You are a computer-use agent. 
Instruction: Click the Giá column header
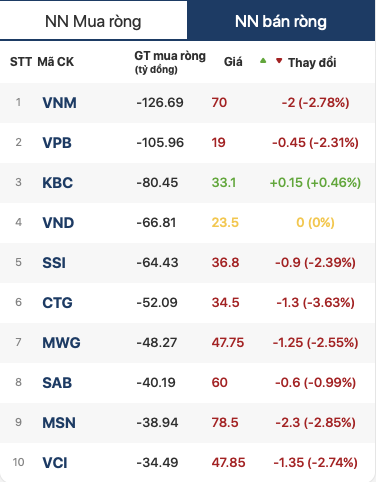(x=233, y=62)
